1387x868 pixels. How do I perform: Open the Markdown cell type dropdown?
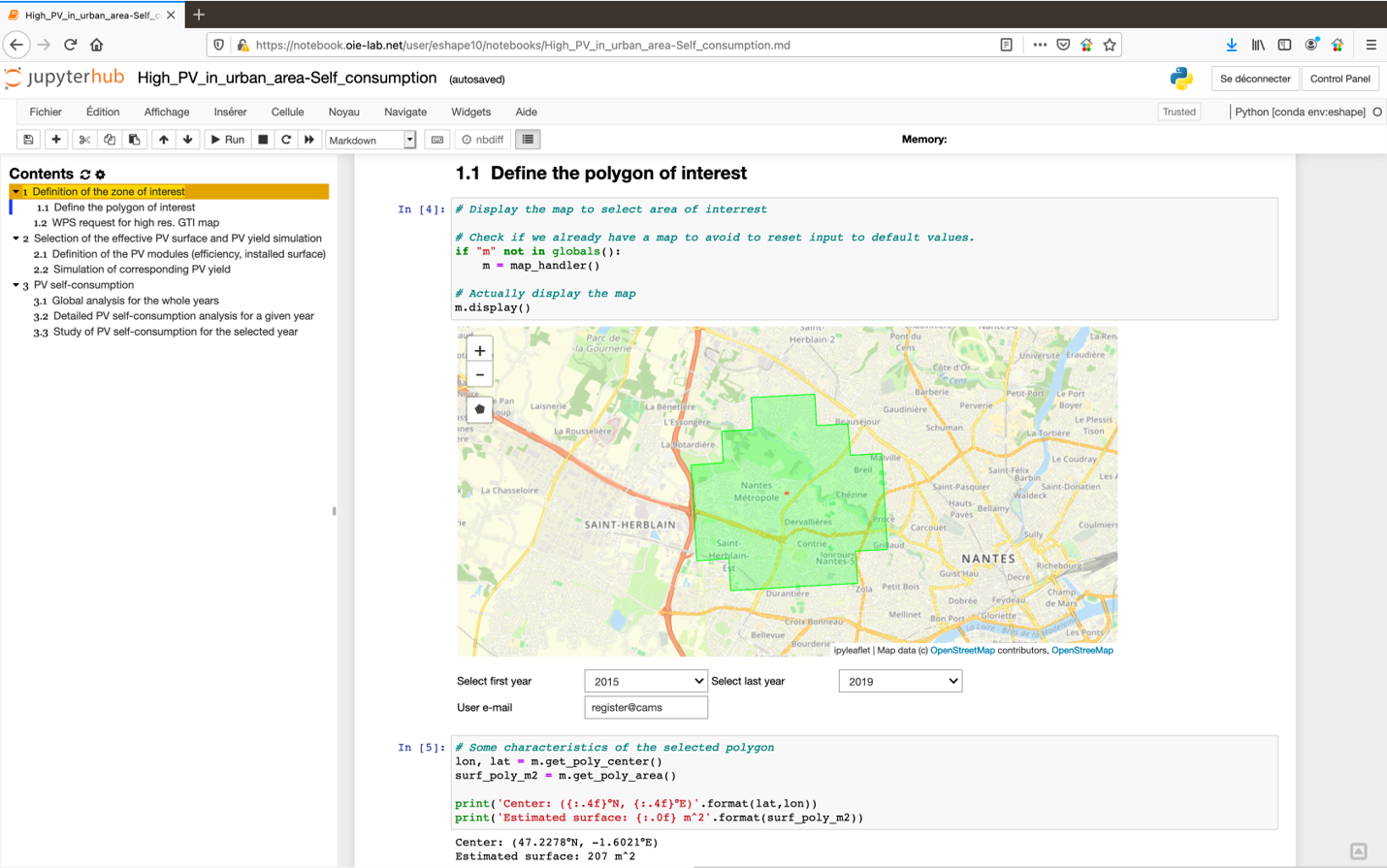(x=371, y=139)
